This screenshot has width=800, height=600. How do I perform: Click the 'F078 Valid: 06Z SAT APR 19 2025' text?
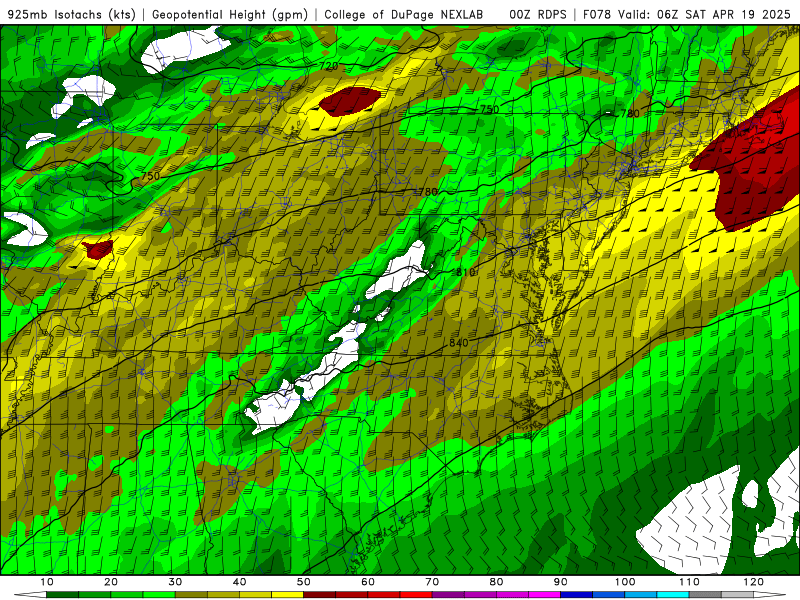pyautogui.click(x=686, y=15)
